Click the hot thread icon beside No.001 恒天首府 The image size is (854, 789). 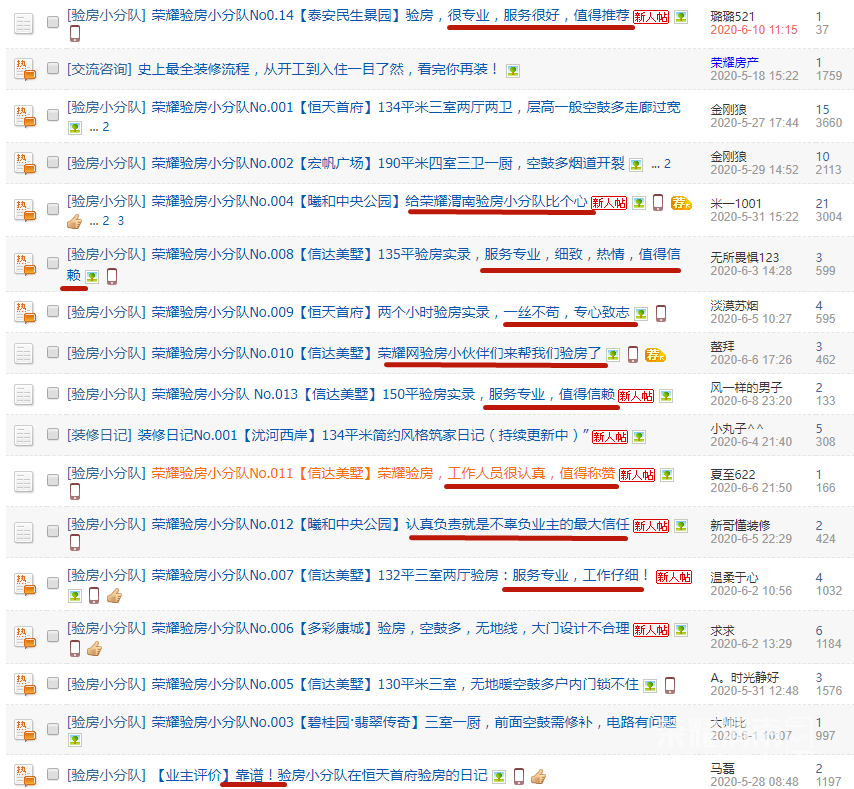click(x=25, y=116)
